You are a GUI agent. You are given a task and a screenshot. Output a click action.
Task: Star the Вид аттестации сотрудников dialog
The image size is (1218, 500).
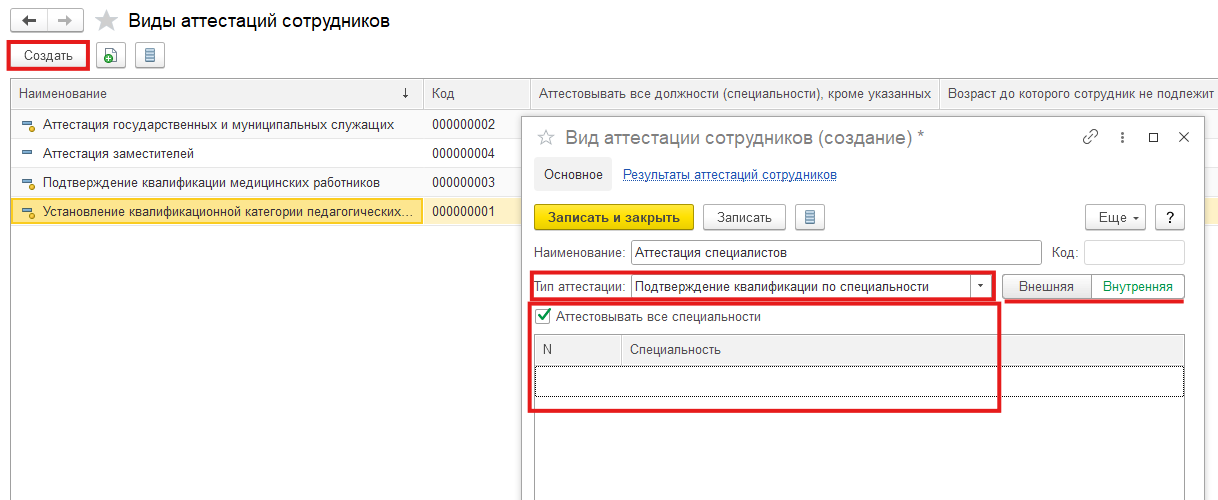click(546, 137)
